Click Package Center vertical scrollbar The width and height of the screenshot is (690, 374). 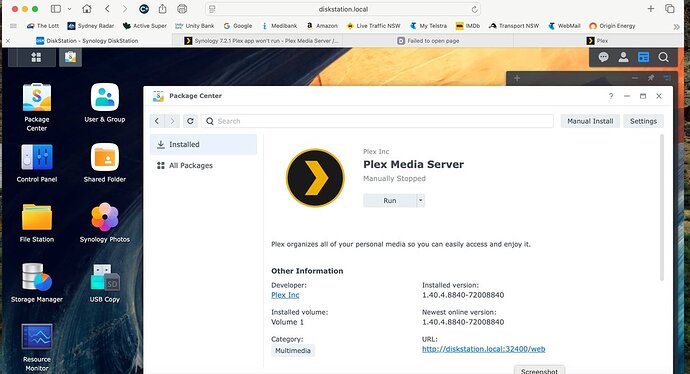click(x=661, y=208)
